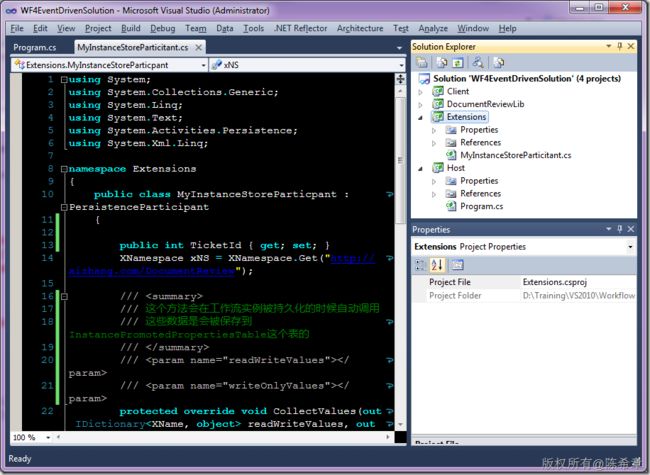Image resolution: width=650 pixels, height=475 pixels.
Task: Select Program.cs under Host project
Action: [x=482, y=206]
